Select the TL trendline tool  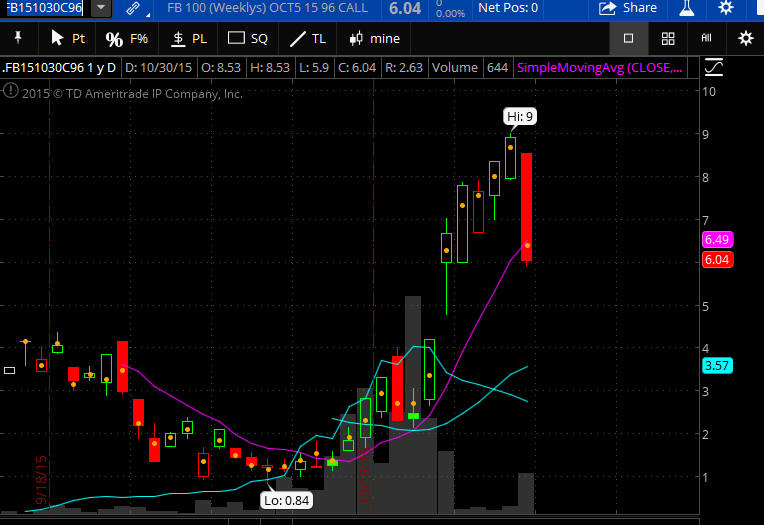point(307,39)
